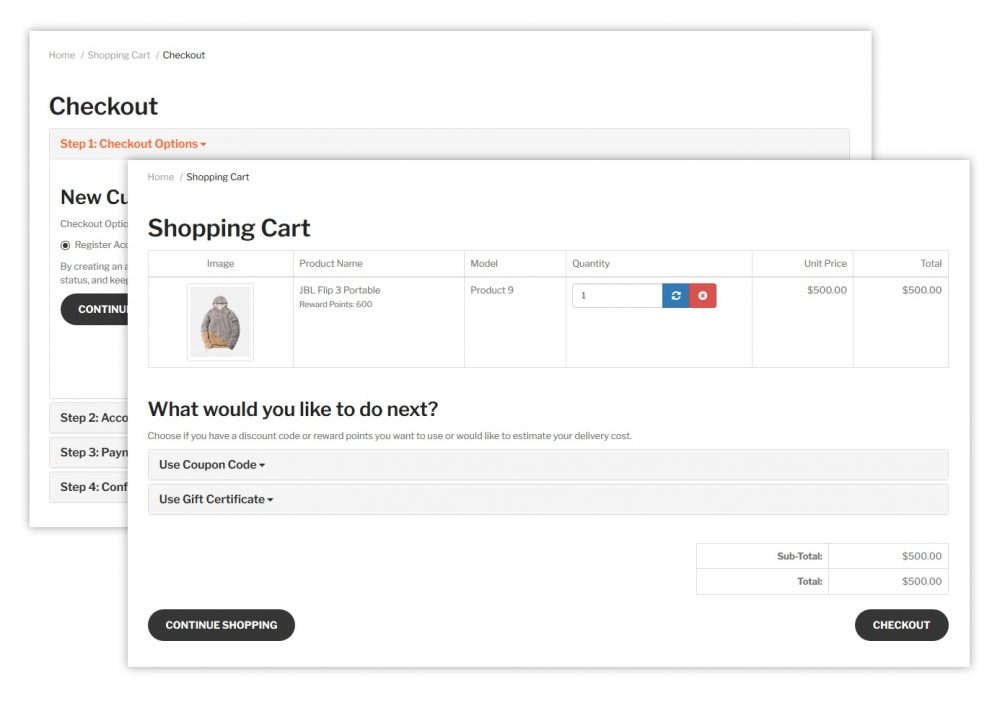Click the blue refresh quantity update icon
This screenshot has height=703, width=1000.
(676, 296)
